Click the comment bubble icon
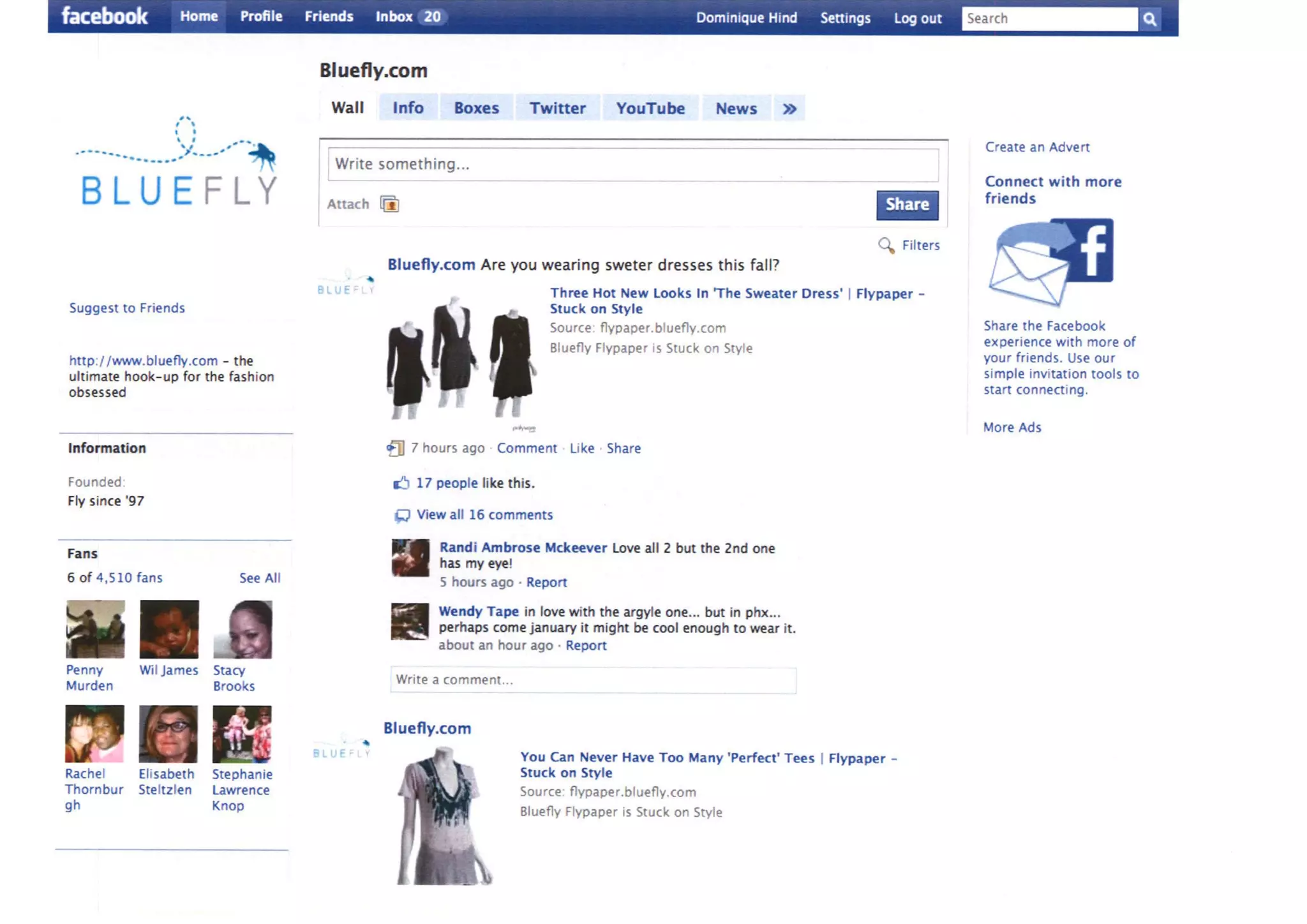Image resolution: width=1307 pixels, height=924 pixels. point(402,515)
